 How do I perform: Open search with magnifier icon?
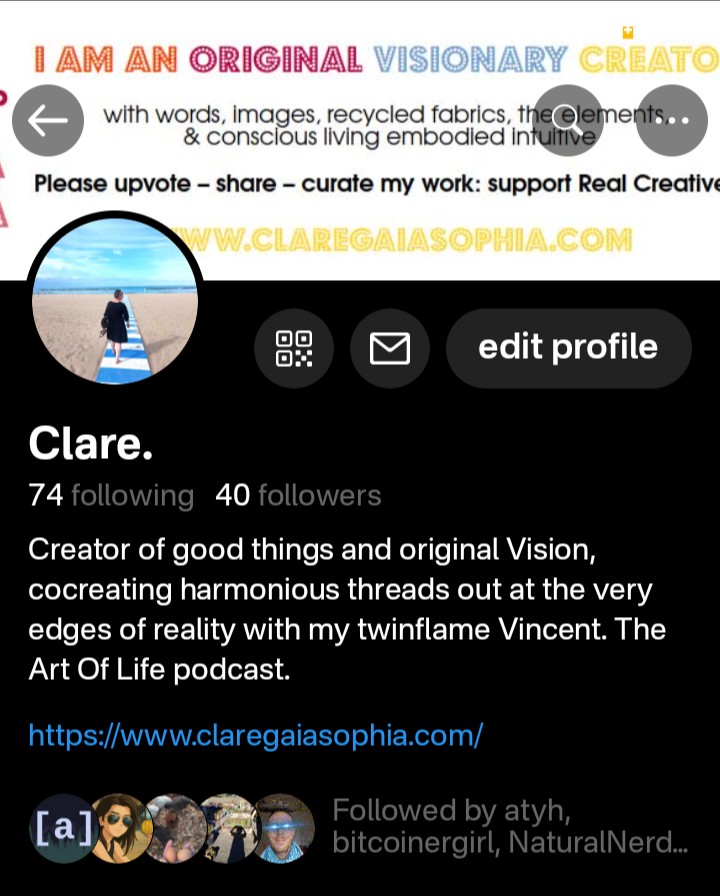point(567,121)
